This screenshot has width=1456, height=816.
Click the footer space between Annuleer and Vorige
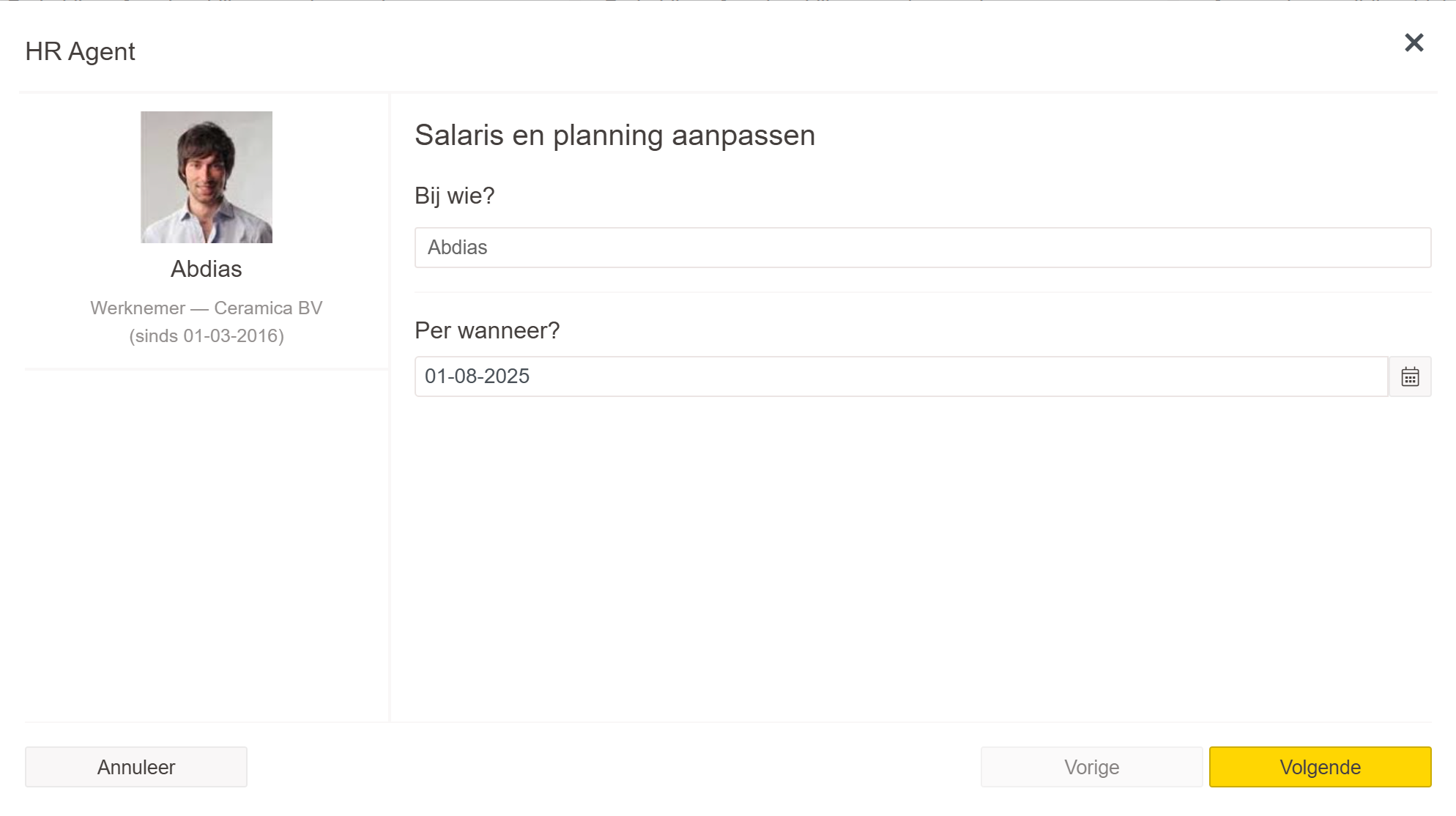point(614,767)
